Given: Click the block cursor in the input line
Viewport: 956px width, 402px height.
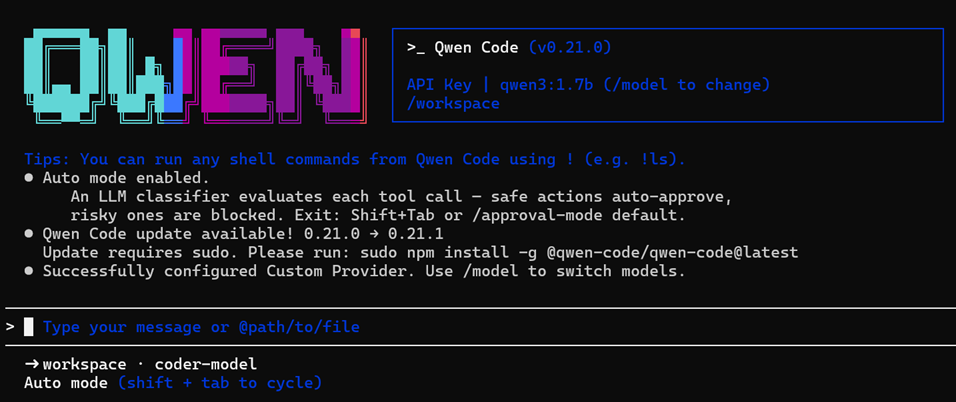Looking at the screenshot, I should 29,328.
